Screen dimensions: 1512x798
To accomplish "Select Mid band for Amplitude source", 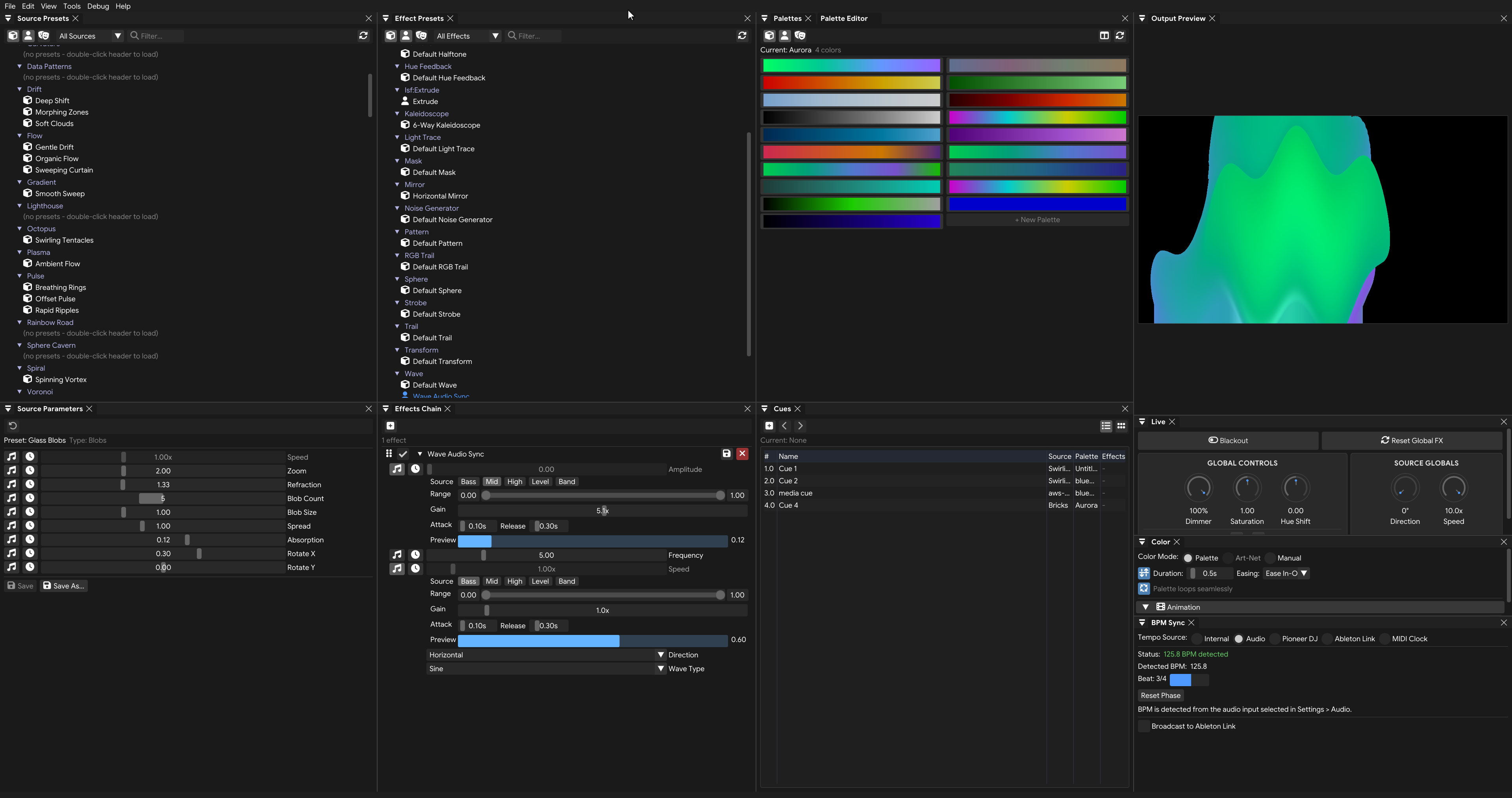I will click(491, 481).
